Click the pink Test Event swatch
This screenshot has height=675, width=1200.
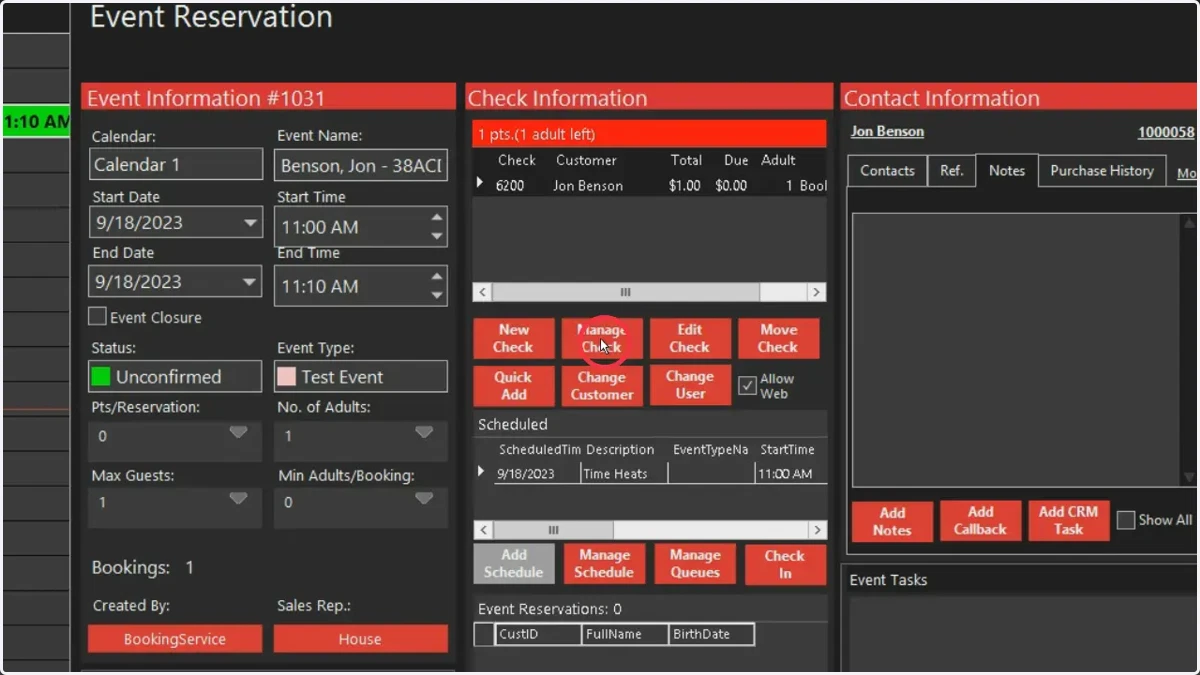(287, 377)
